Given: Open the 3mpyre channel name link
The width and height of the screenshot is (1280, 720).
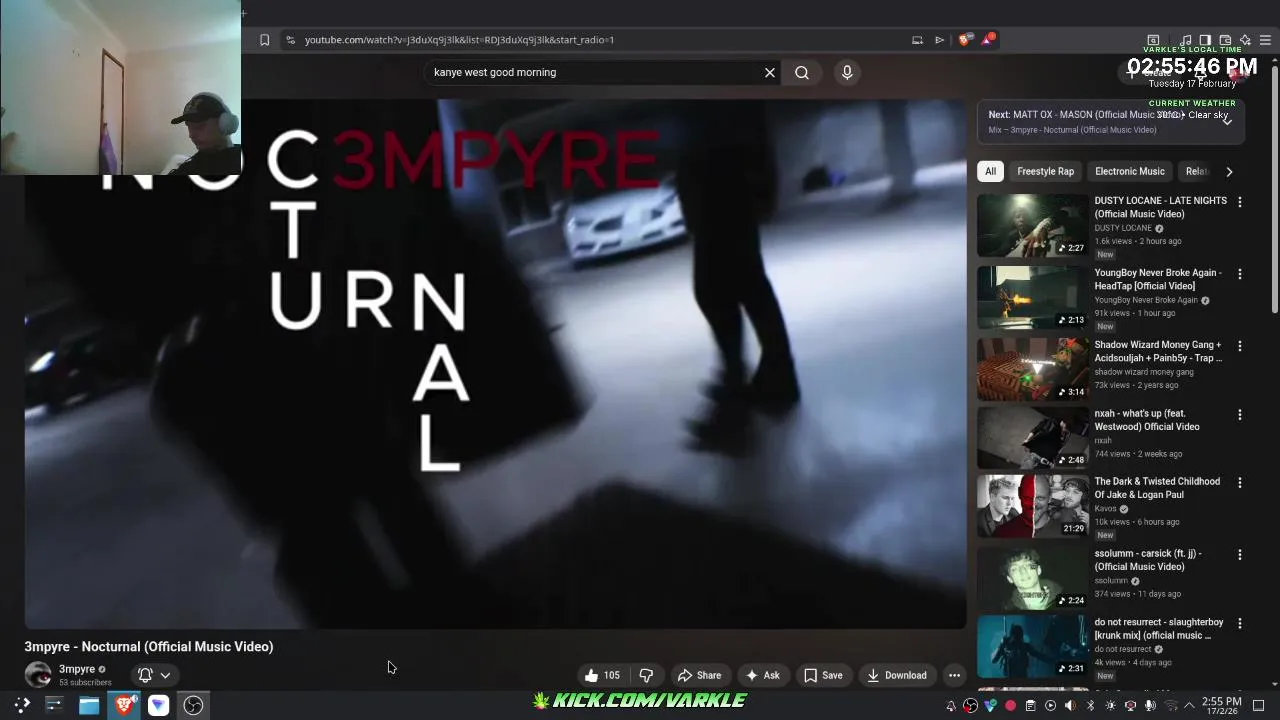Looking at the screenshot, I should coord(77,669).
